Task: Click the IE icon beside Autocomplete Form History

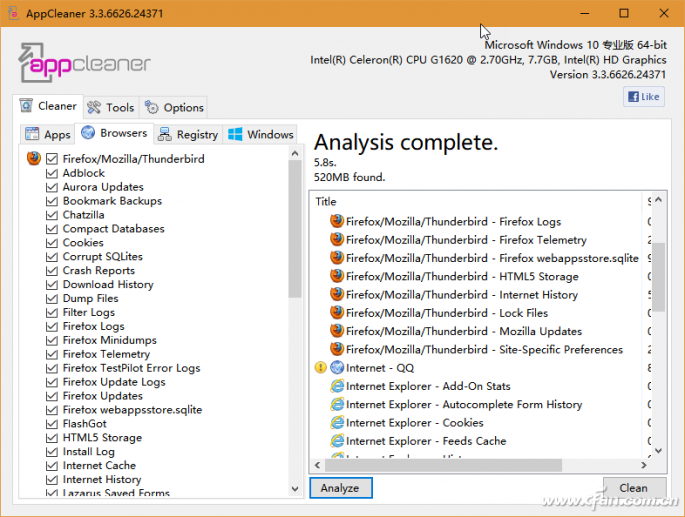Action: (337, 404)
